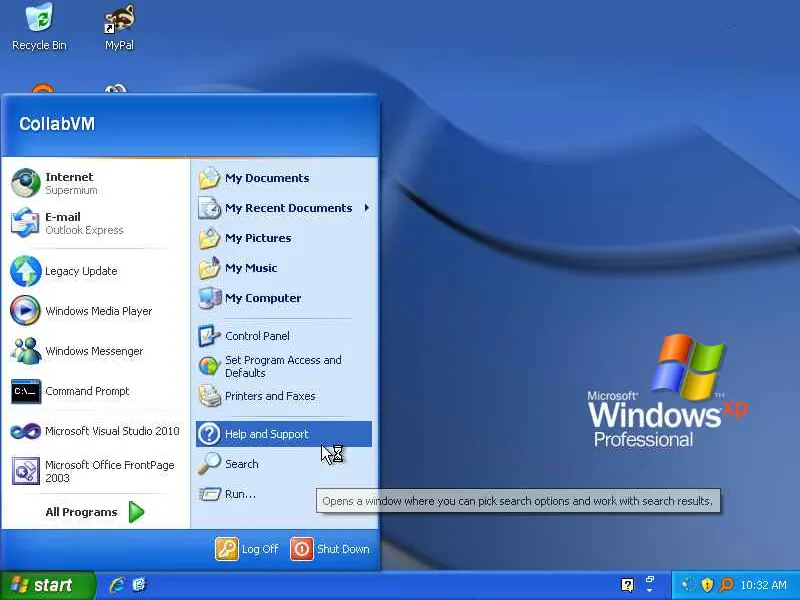Open My Documents folder icon
This screenshot has height=600, width=800.
(x=209, y=178)
